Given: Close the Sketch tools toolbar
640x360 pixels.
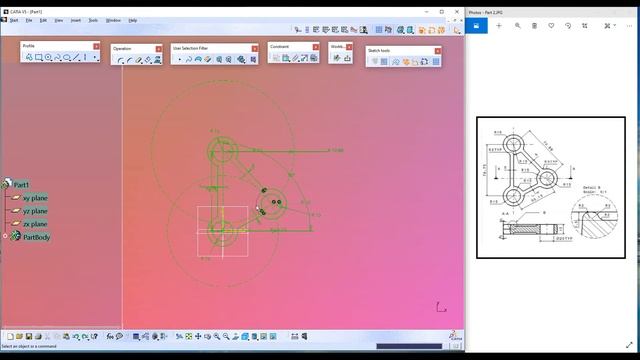Looking at the screenshot, I should pos(438,51).
